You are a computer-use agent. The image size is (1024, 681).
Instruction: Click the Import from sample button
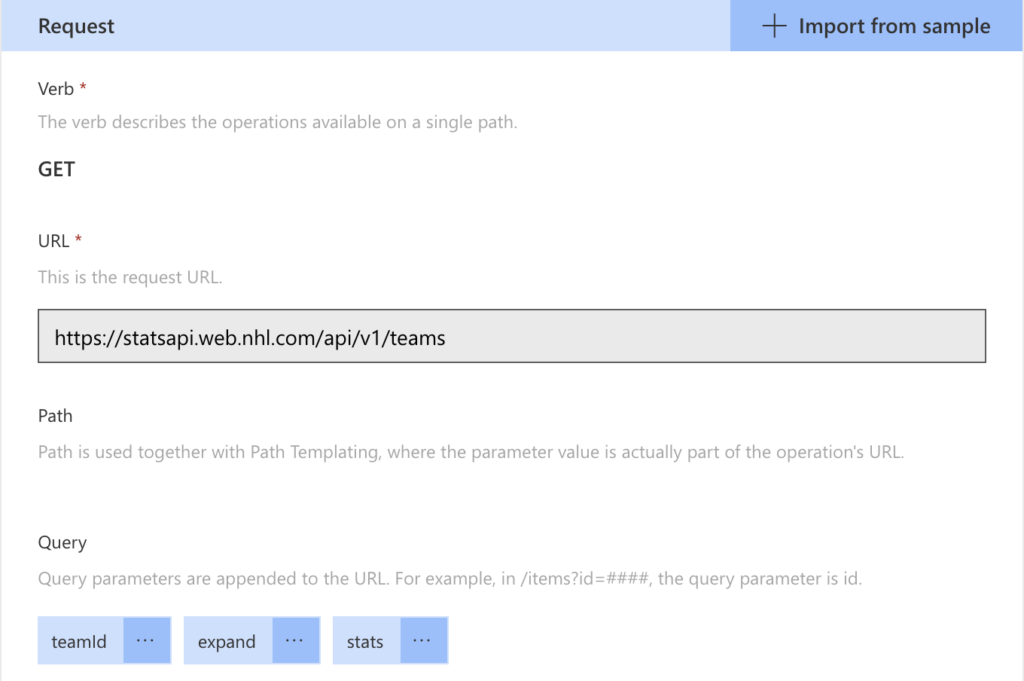coord(875,26)
